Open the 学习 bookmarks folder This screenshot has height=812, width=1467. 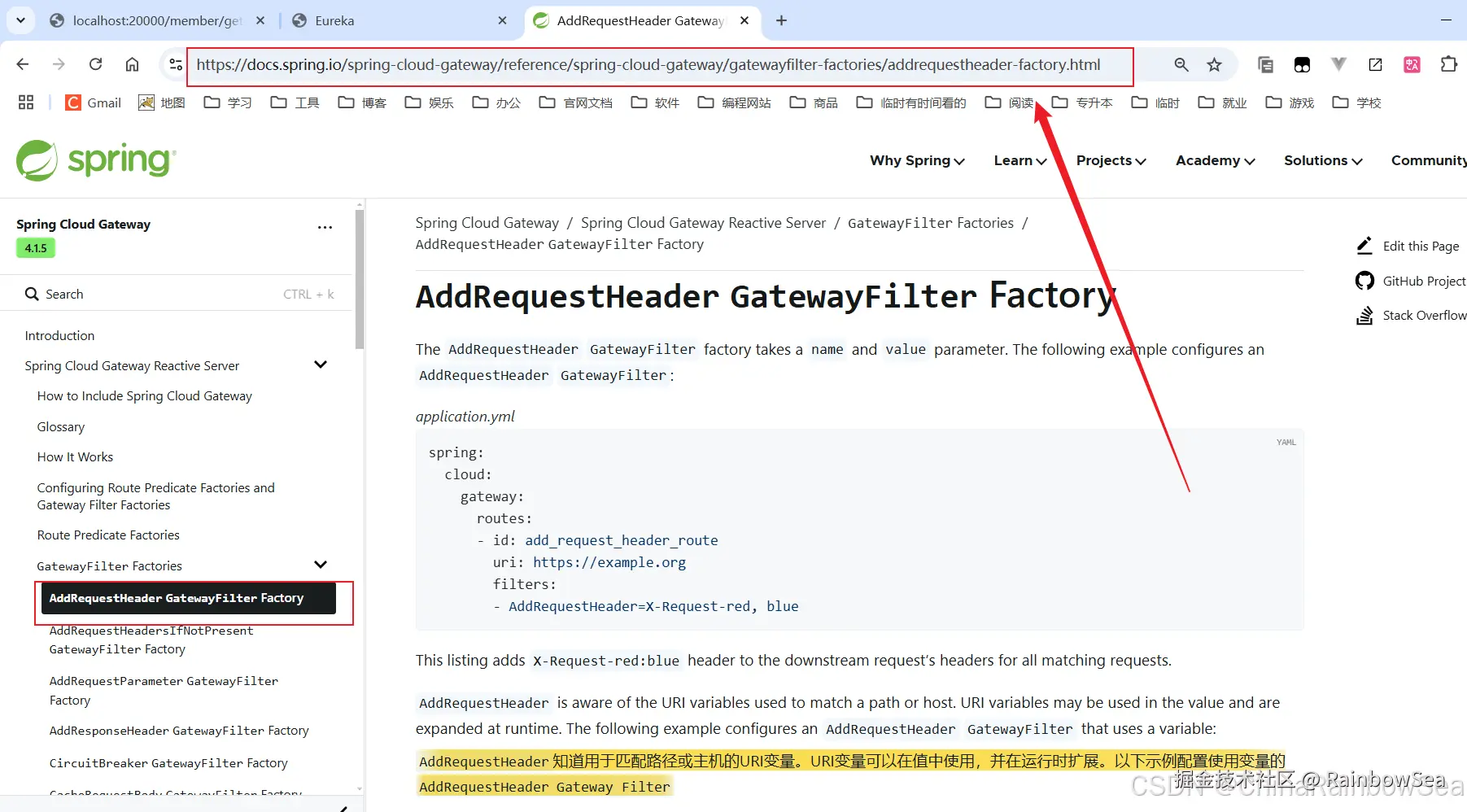click(x=228, y=103)
